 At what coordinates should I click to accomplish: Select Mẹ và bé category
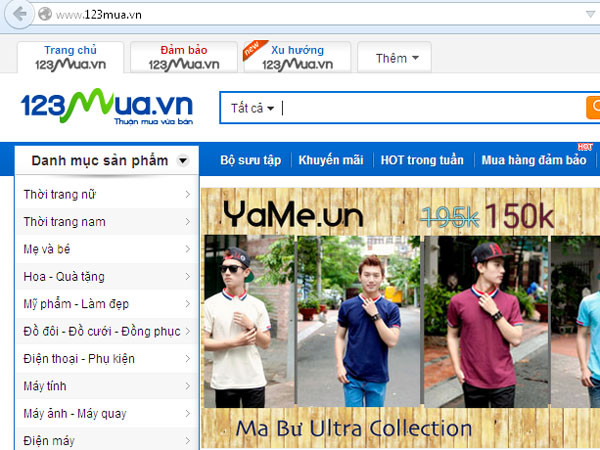pos(107,249)
